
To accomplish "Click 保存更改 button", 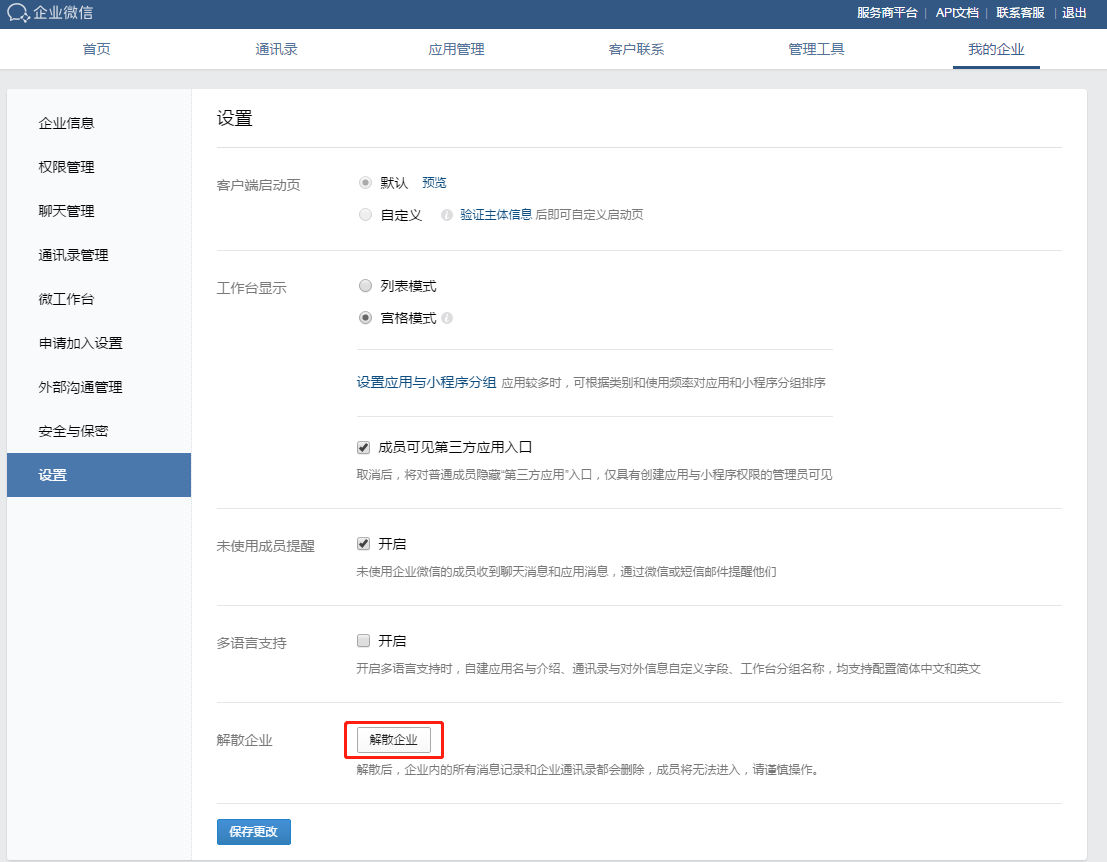I will click(x=253, y=832).
